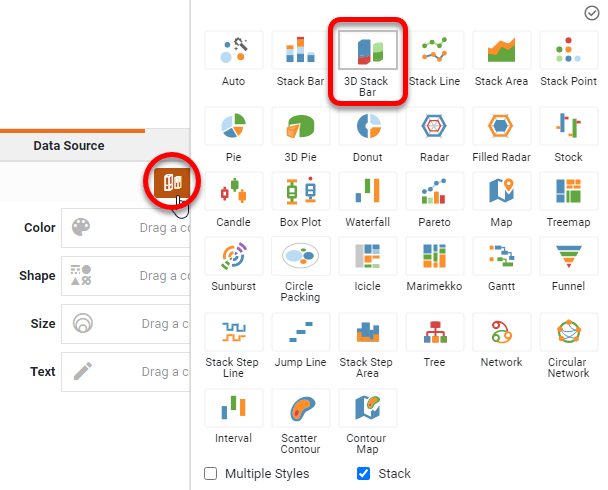Pick the Donut chart icon

[367, 127]
